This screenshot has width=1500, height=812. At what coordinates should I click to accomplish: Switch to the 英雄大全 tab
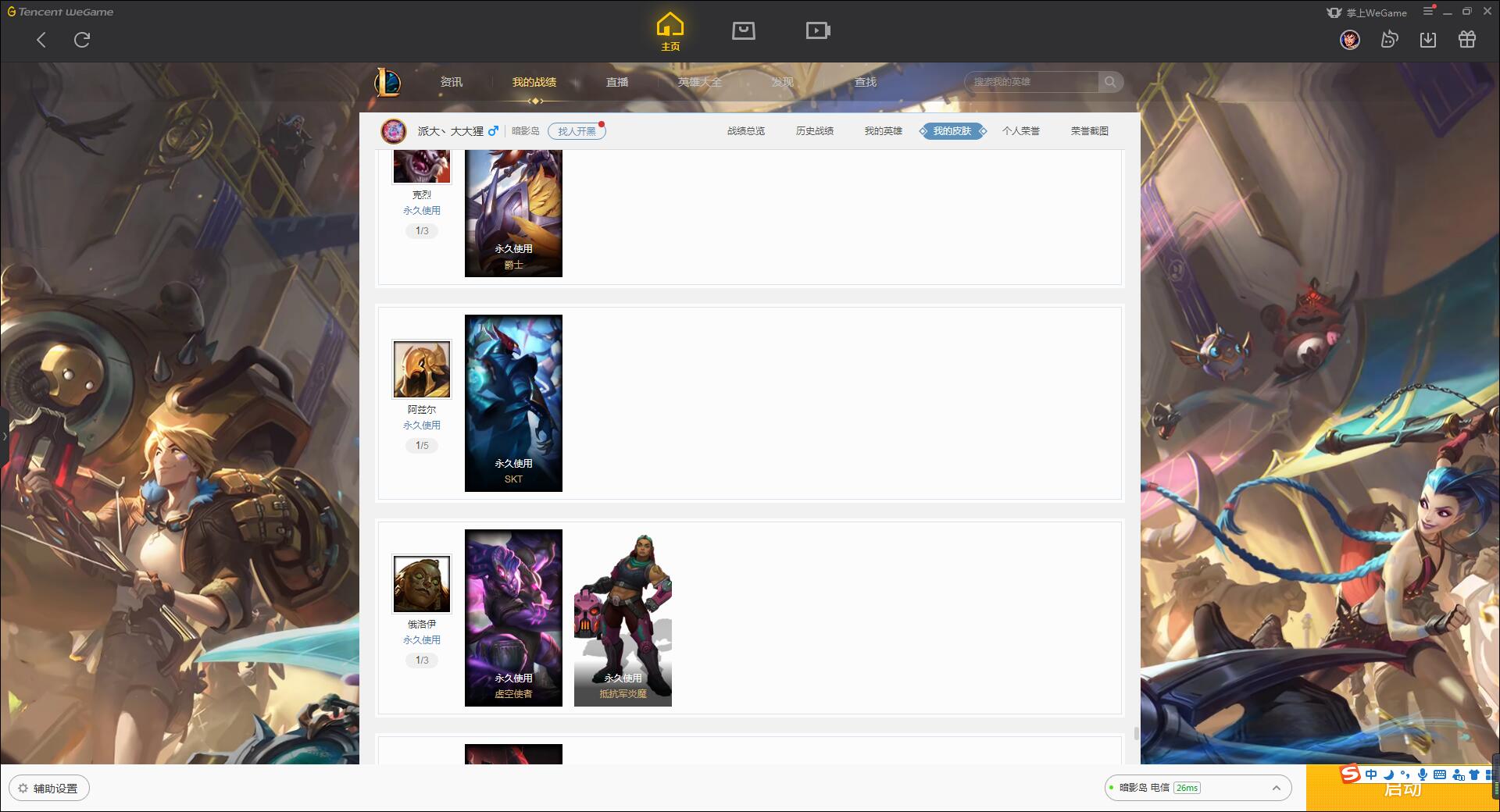pyautogui.click(x=700, y=82)
